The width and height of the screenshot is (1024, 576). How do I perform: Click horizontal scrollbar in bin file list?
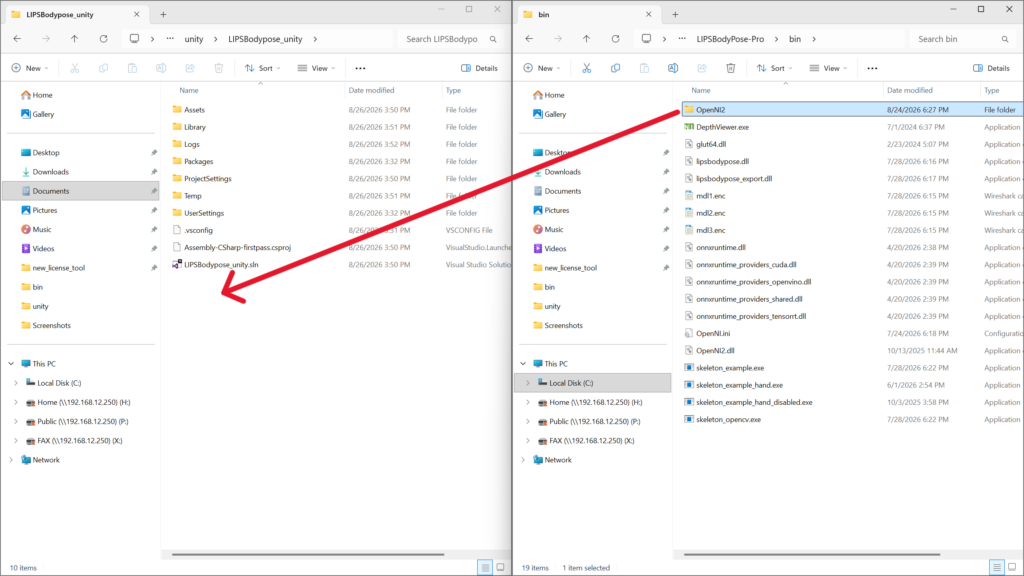coord(812,554)
